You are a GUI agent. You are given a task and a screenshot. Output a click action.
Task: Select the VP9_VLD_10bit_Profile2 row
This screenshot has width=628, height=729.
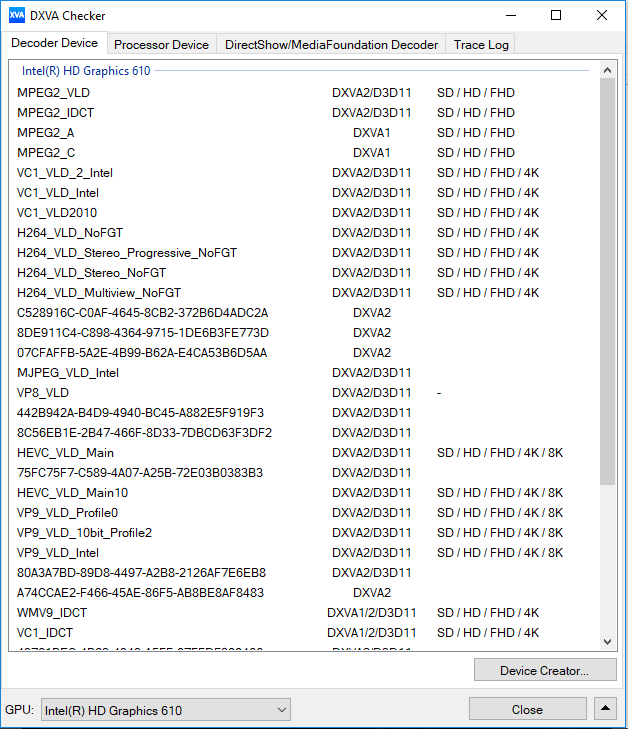(303, 533)
